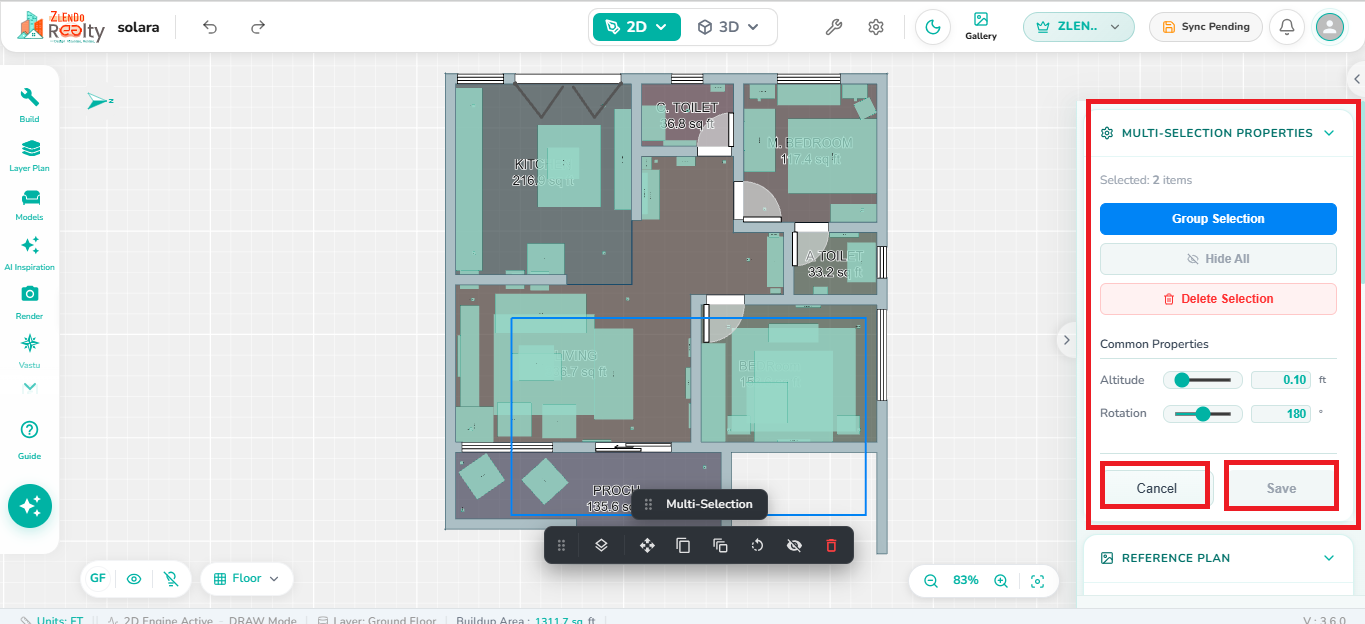Open the Floor grid dropdown
The height and width of the screenshot is (624, 1365).
[x=247, y=578]
